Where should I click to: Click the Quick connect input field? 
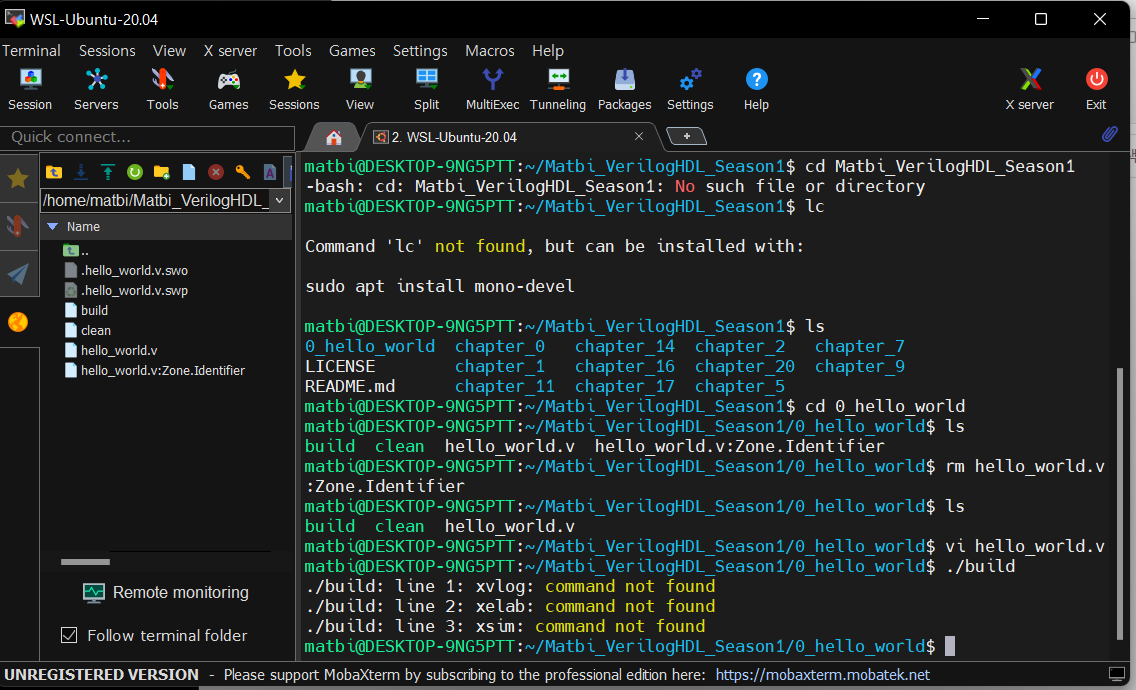tap(148, 137)
